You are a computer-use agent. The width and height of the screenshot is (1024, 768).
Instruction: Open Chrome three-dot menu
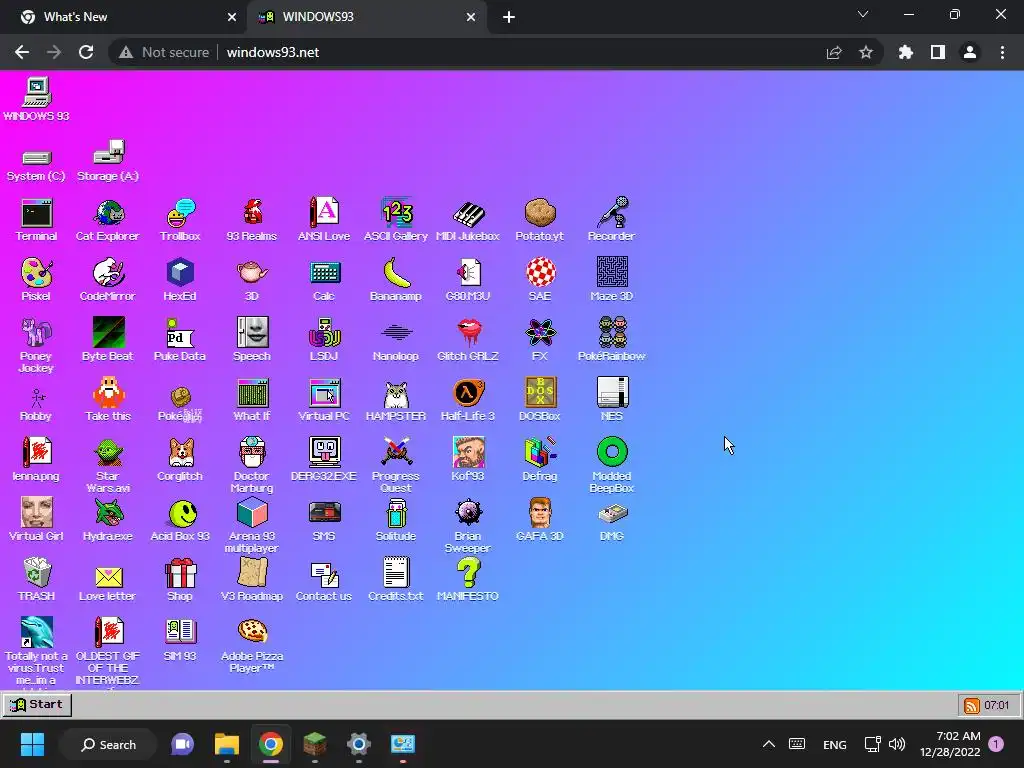click(x=1002, y=52)
